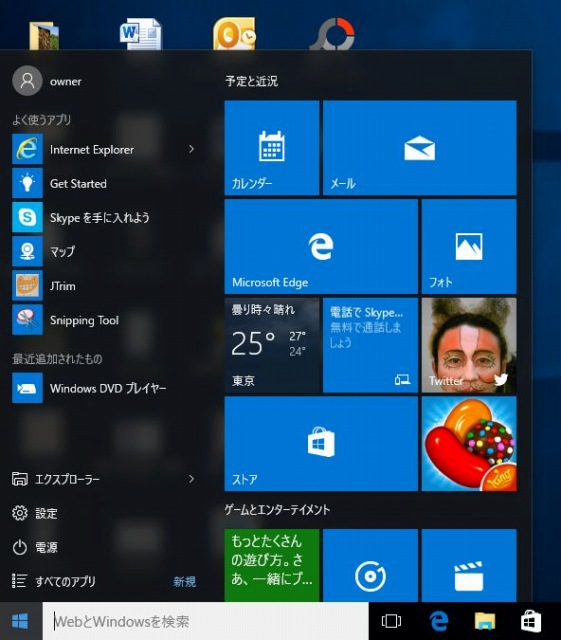
Task: Open the マップ (Maps) app icon
Action: pyautogui.click(x=27, y=251)
